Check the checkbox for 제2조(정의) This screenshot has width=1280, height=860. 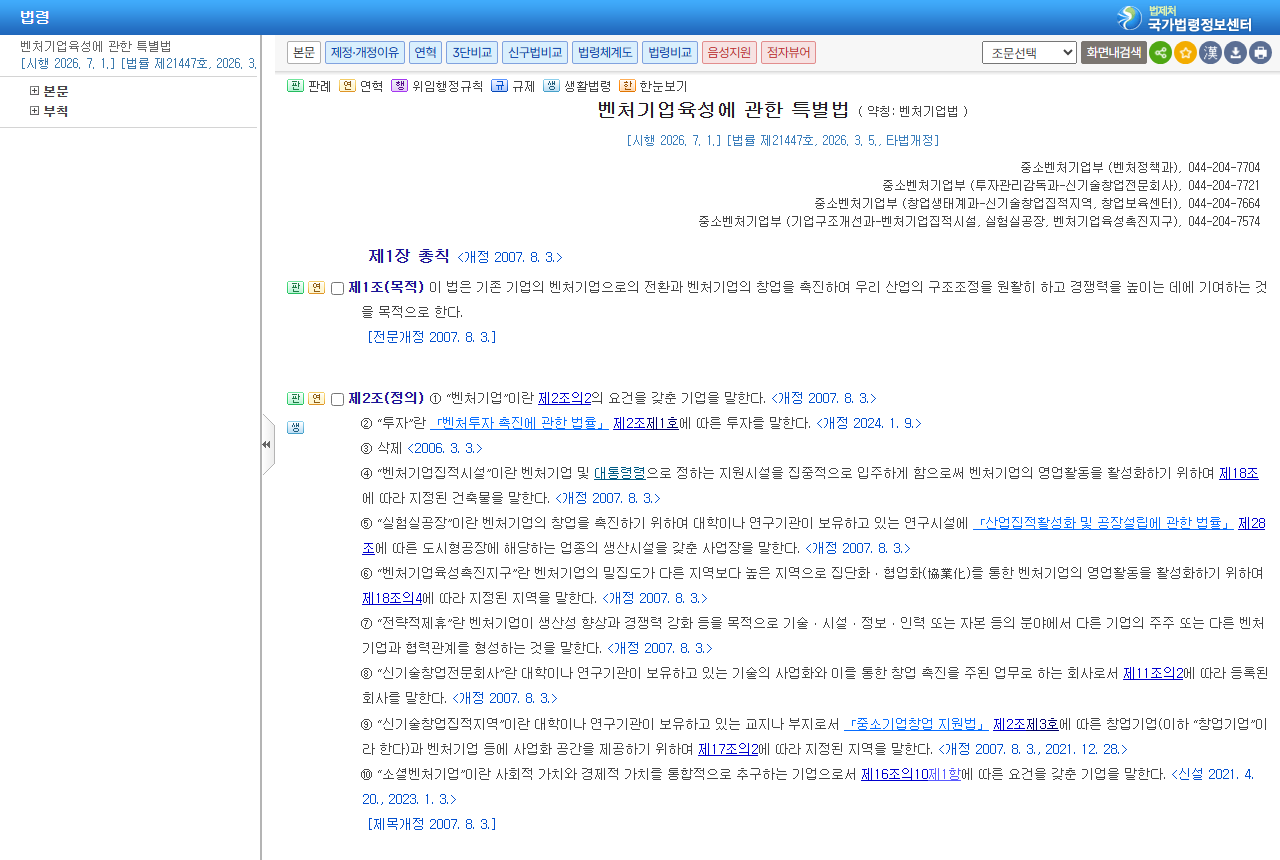click(337, 399)
